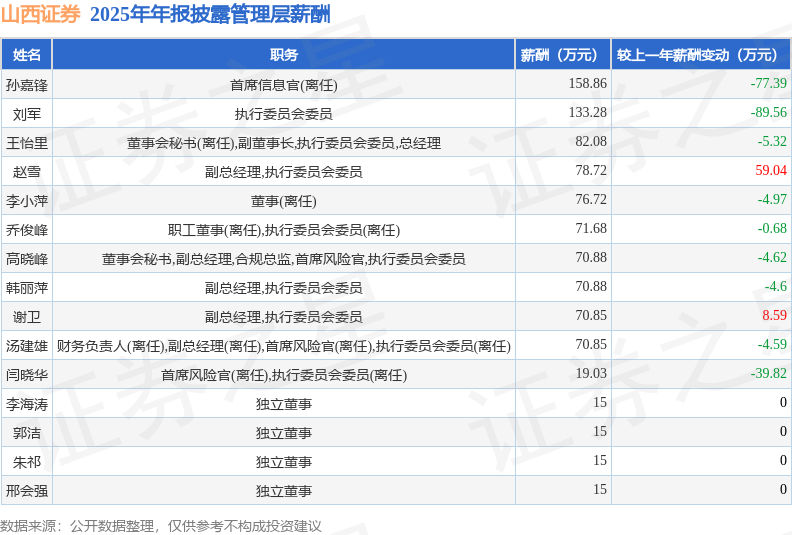Viewport: 792px width, 535px height.
Task: Select the name 郭洁
Action: (27, 433)
